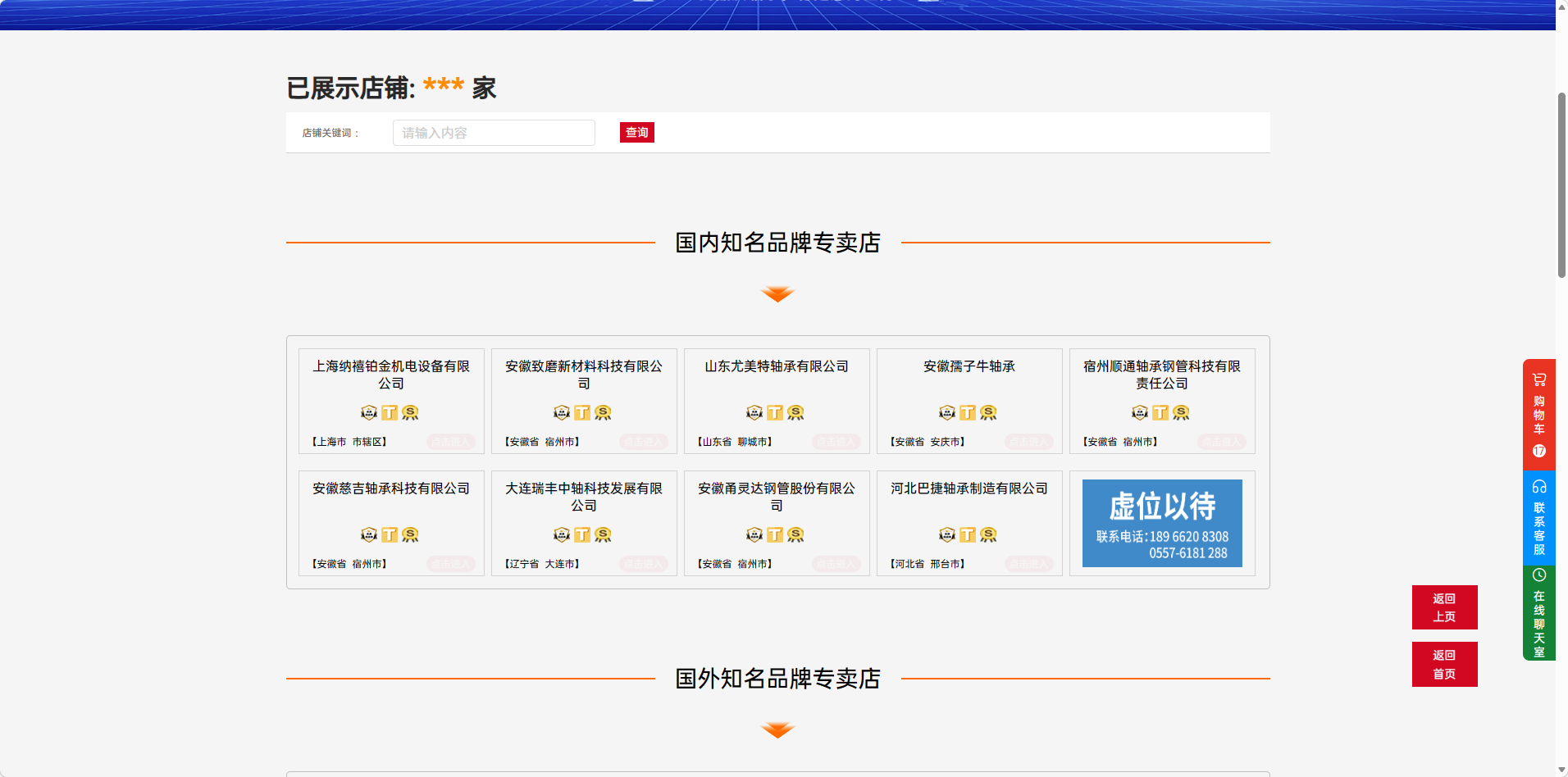Screen dimensions: 1568x777
Task: Click the 返回首页 button
Action: [x=1444, y=664]
